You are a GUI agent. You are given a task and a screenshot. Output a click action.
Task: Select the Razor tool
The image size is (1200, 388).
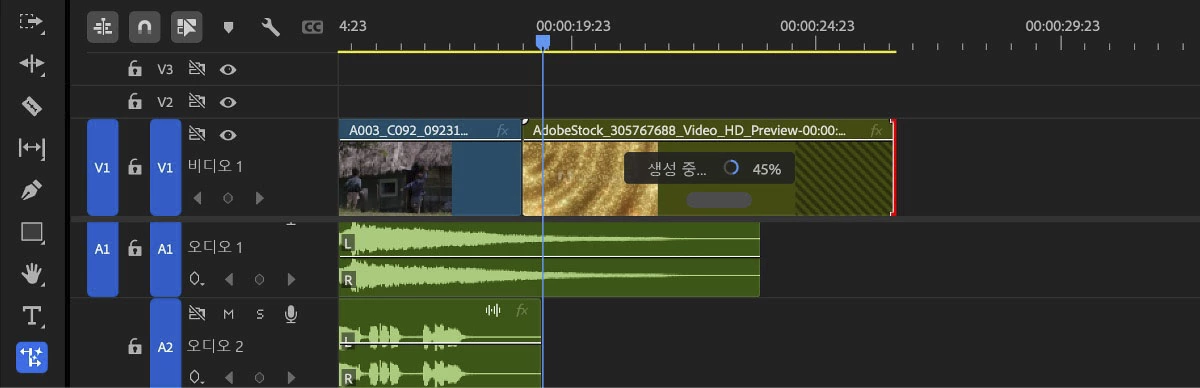click(x=32, y=106)
